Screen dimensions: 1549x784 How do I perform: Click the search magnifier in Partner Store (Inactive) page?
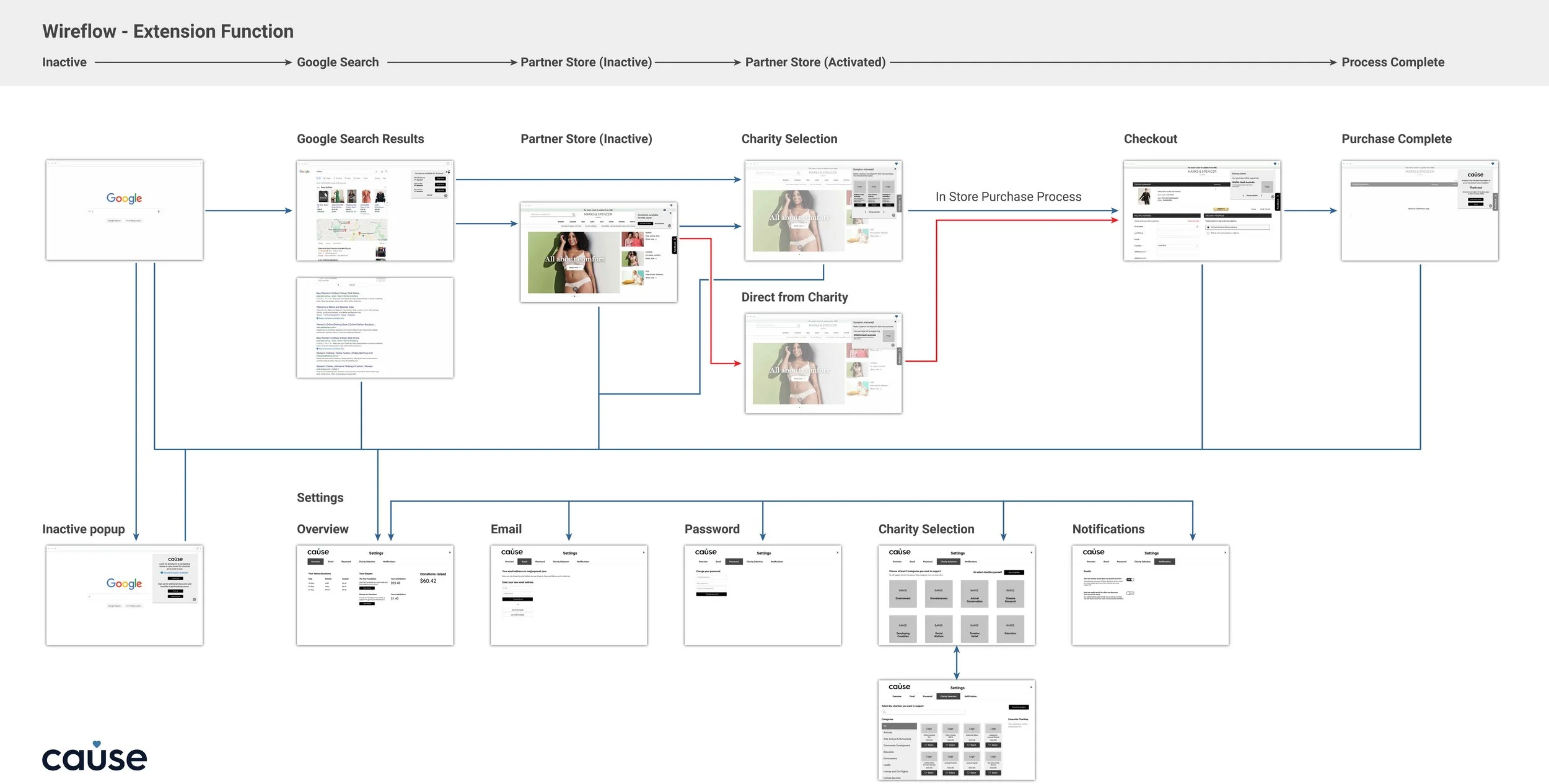point(574,215)
